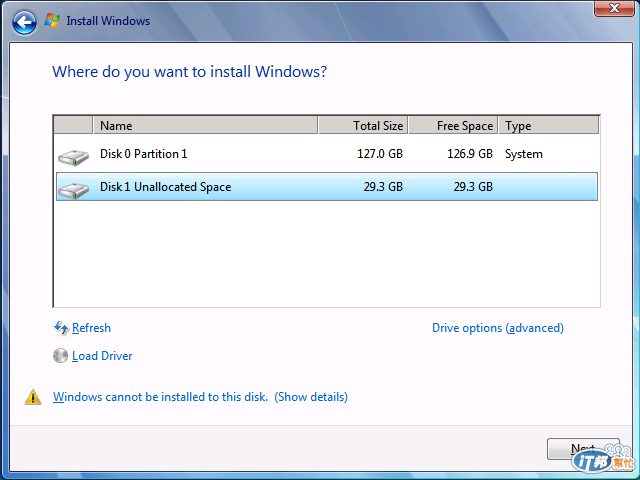Show details for the install warning

click(x=311, y=397)
